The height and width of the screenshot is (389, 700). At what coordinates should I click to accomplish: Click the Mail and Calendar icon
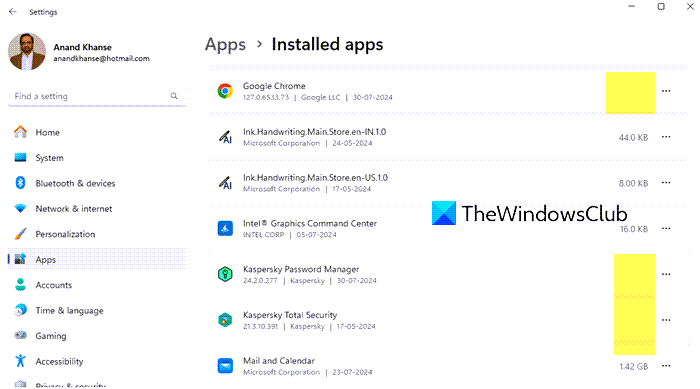tap(225, 366)
